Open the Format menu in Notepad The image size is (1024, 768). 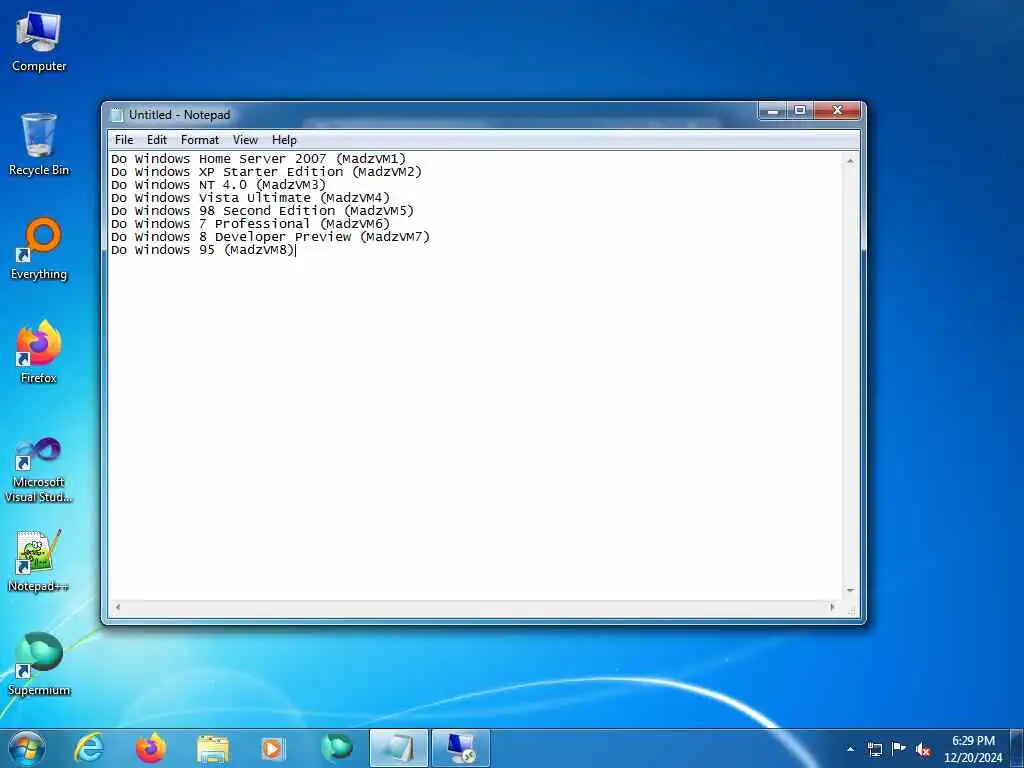tap(200, 140)
